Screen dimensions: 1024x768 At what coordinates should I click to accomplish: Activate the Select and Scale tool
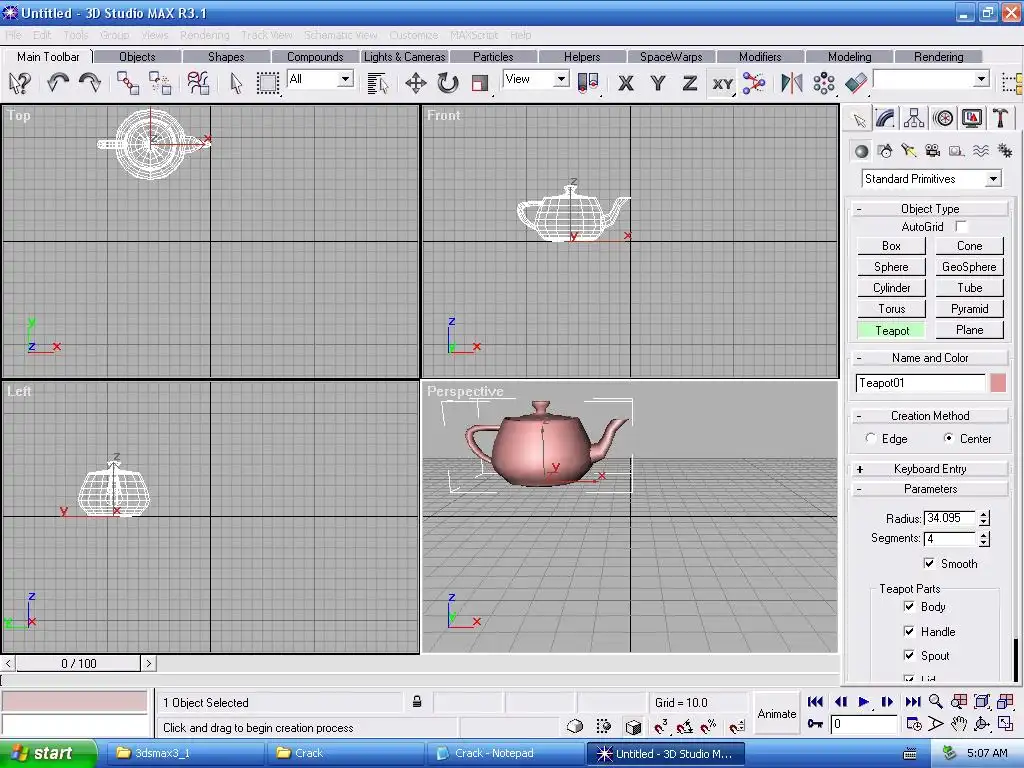[480, 83]
